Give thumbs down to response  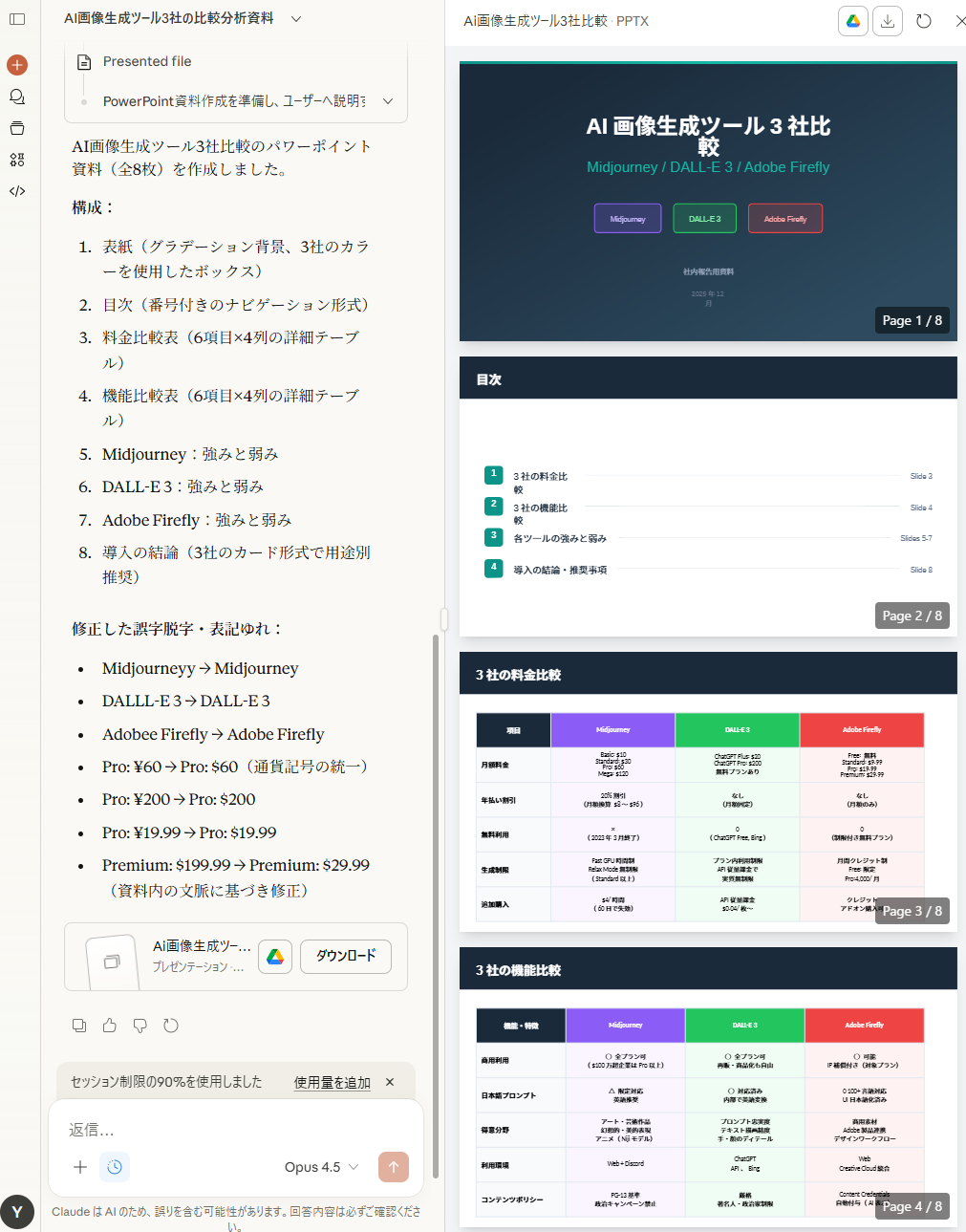(140, 1026)
